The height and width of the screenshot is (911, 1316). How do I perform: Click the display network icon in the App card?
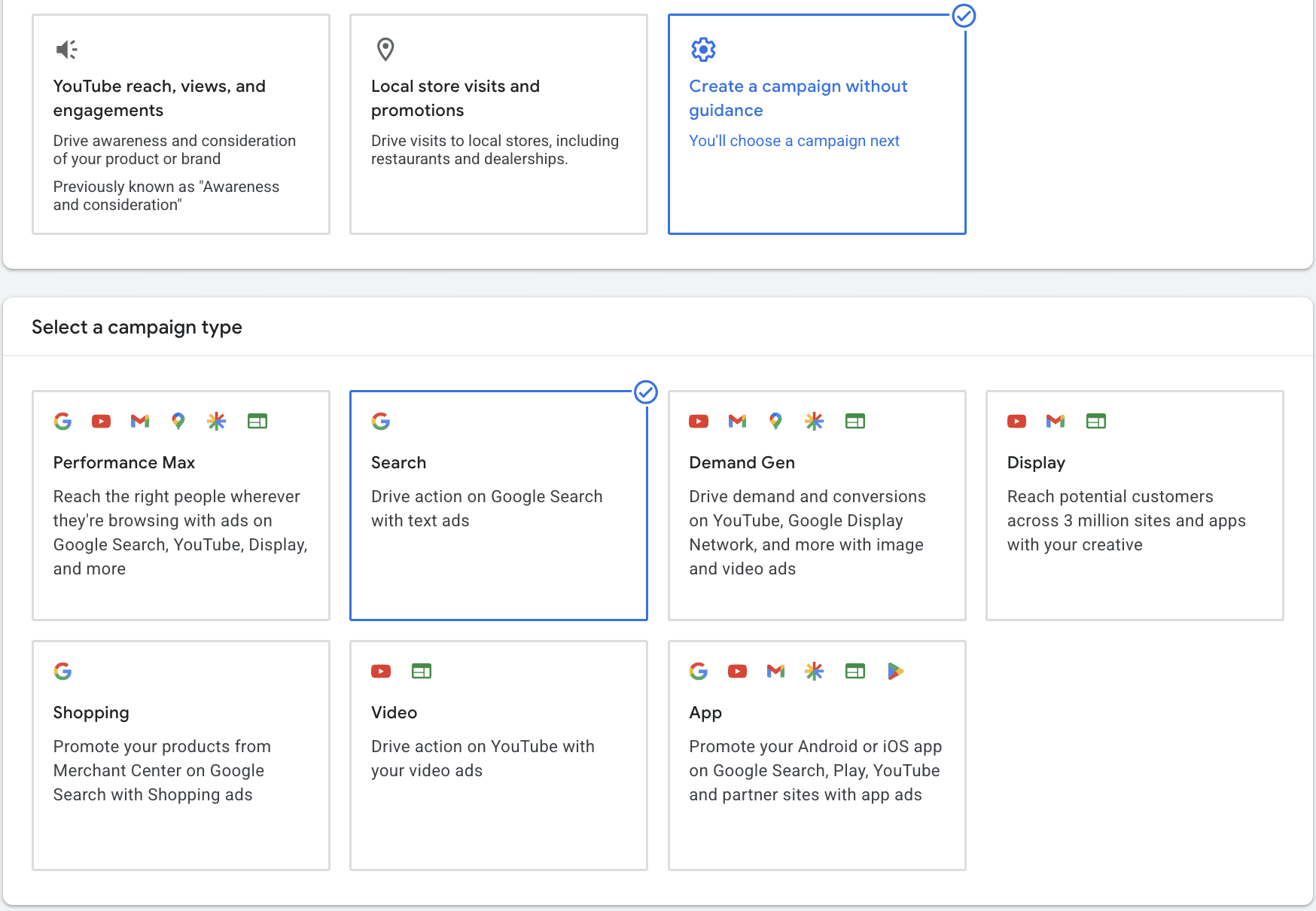click(x=855, y=671)
